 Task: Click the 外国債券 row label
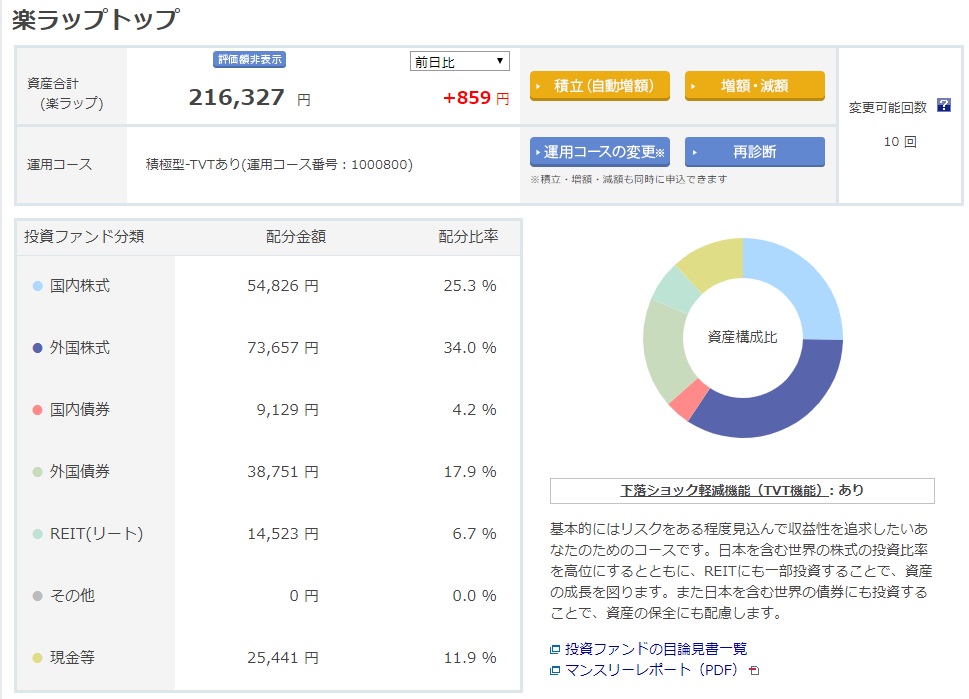click(80, 472)
